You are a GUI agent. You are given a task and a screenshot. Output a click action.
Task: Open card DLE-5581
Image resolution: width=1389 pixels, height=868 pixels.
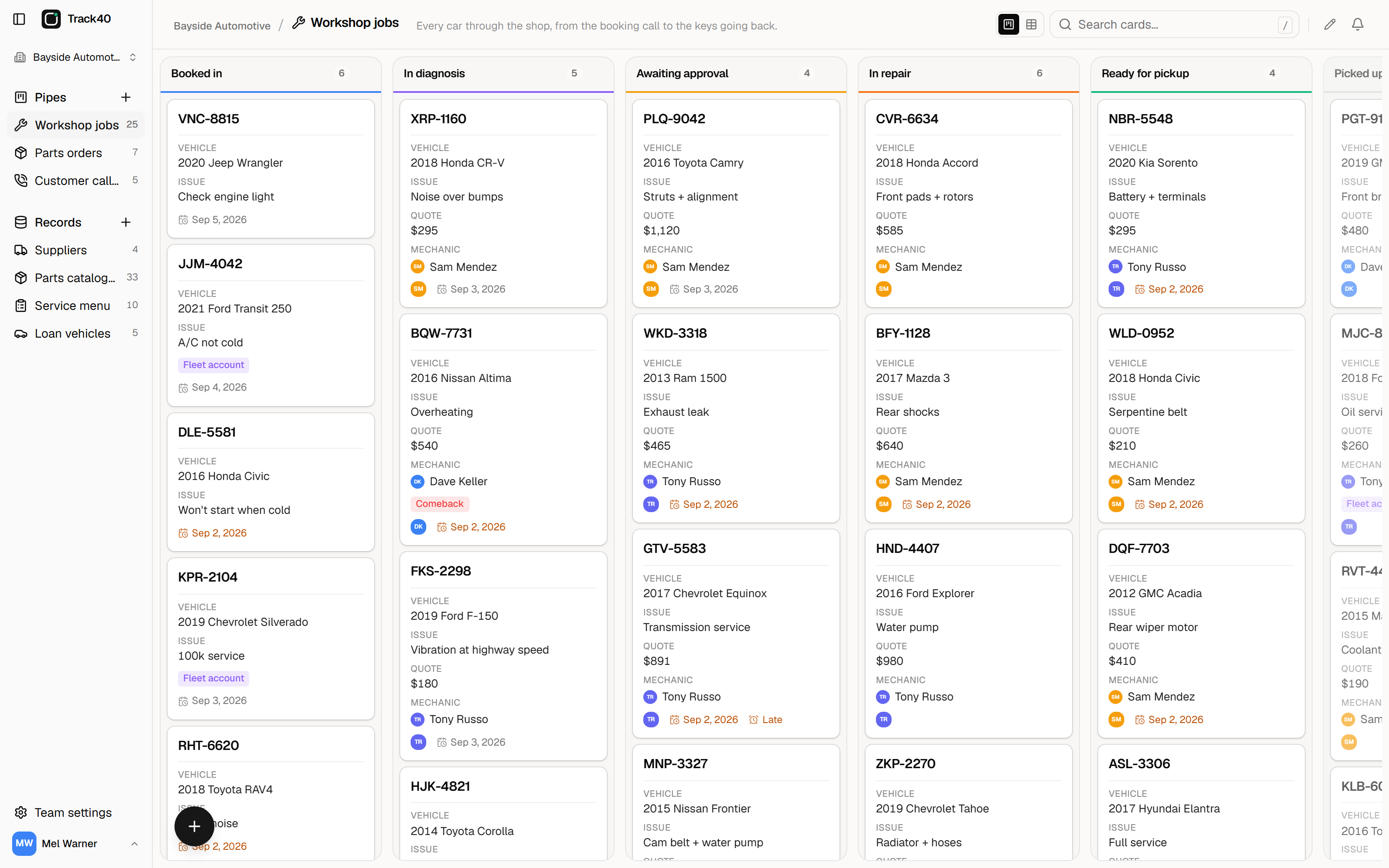pyautogui.click(x=271, y=482)
